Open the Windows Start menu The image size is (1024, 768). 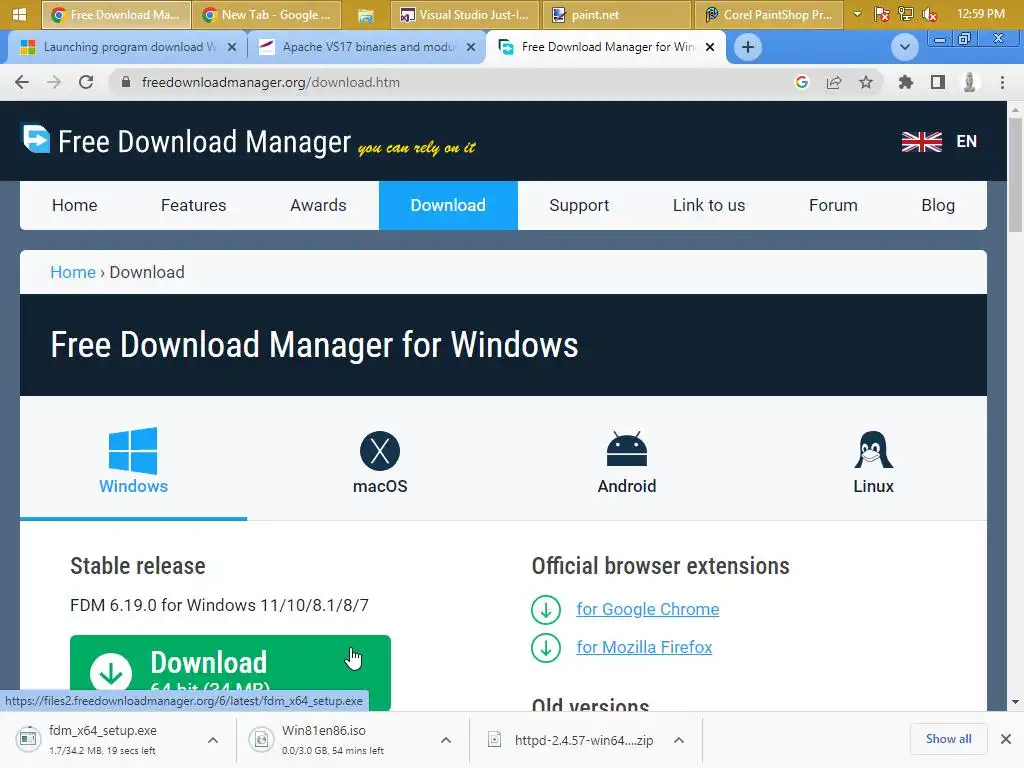click(x=19, y=14)
